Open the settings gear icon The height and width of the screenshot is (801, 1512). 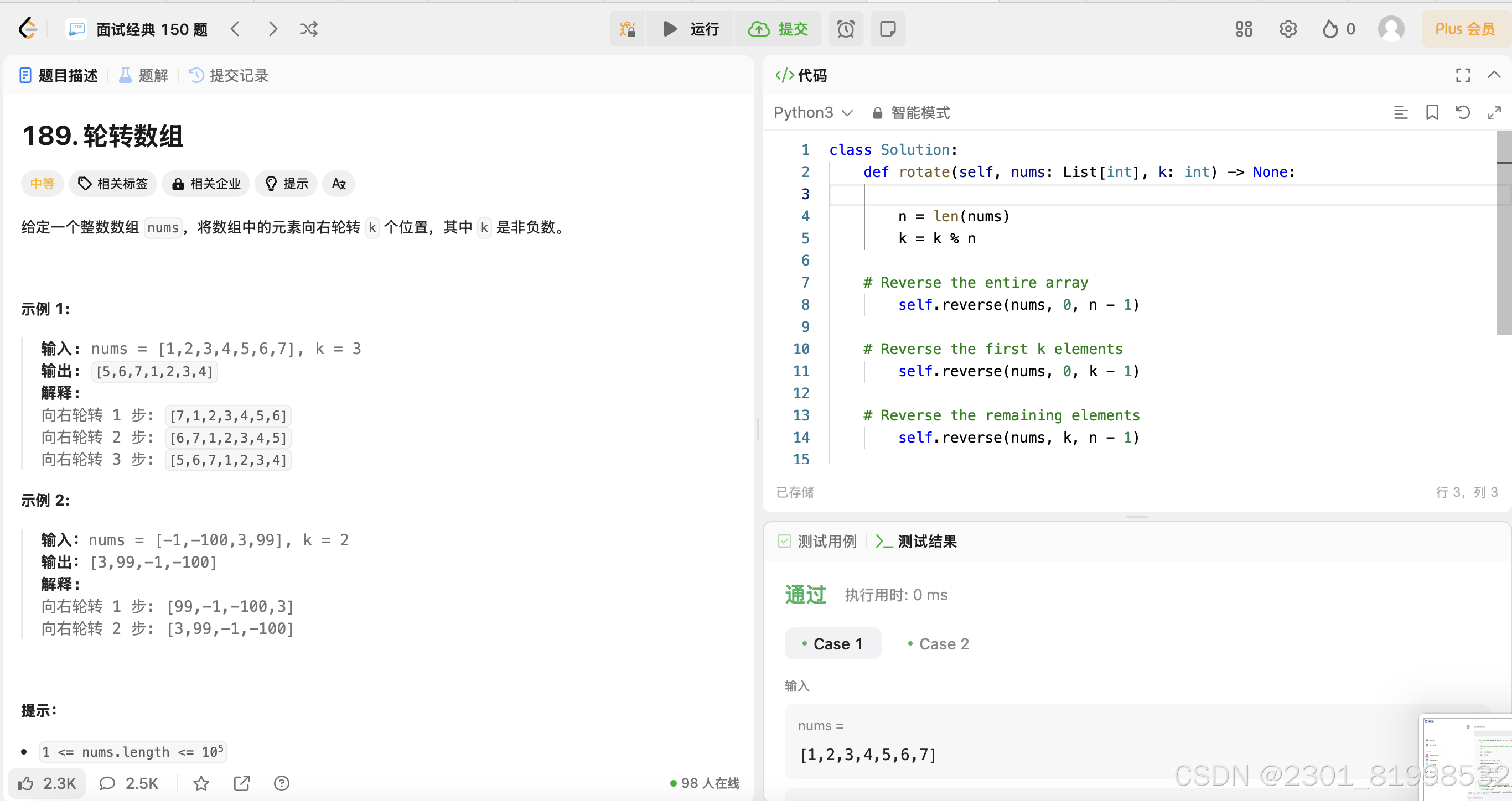click(x=1288, y=29)
